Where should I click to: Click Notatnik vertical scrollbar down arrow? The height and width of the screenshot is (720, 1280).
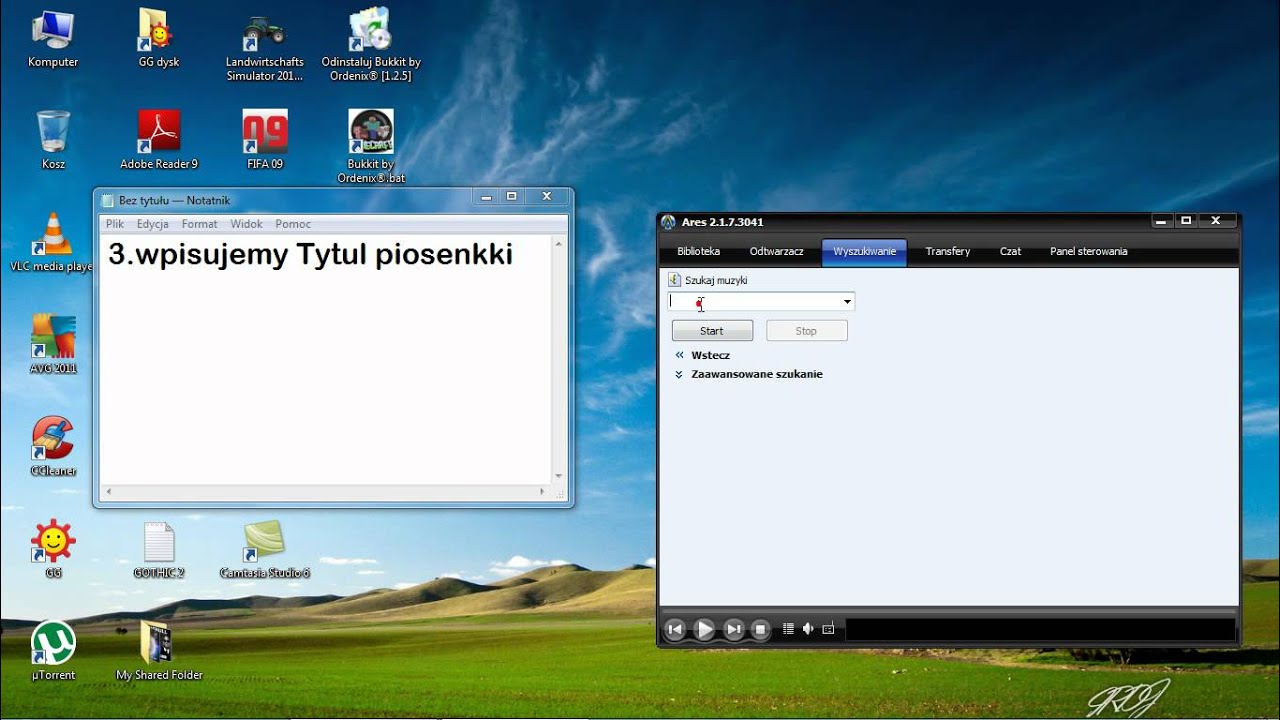(559, 476)
